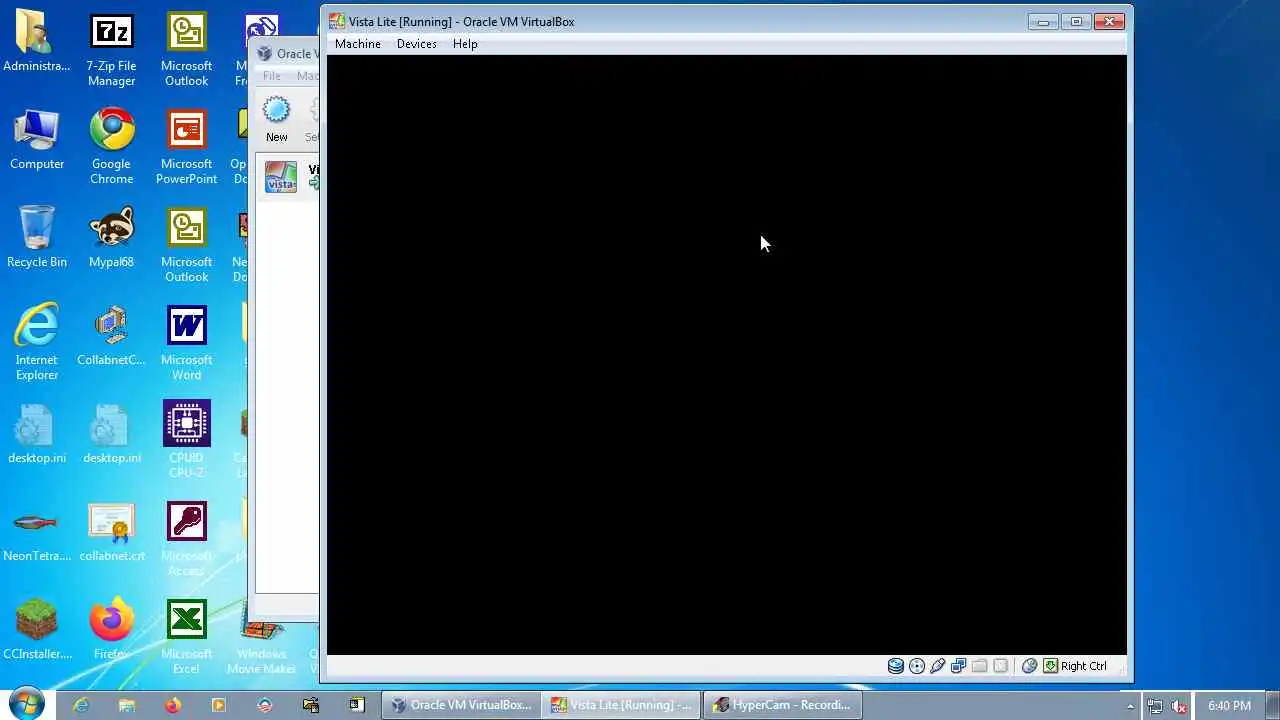Open Google Chrome desktop icon

pos(111,147)
